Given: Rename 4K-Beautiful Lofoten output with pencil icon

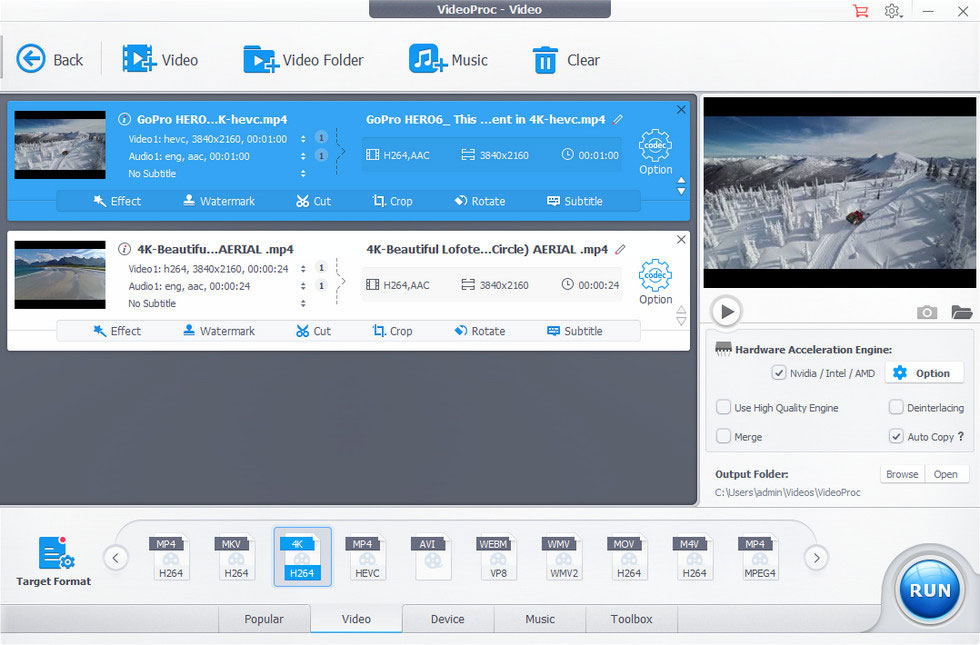Looking at the screenshot, I should click(x=620, y=249).
